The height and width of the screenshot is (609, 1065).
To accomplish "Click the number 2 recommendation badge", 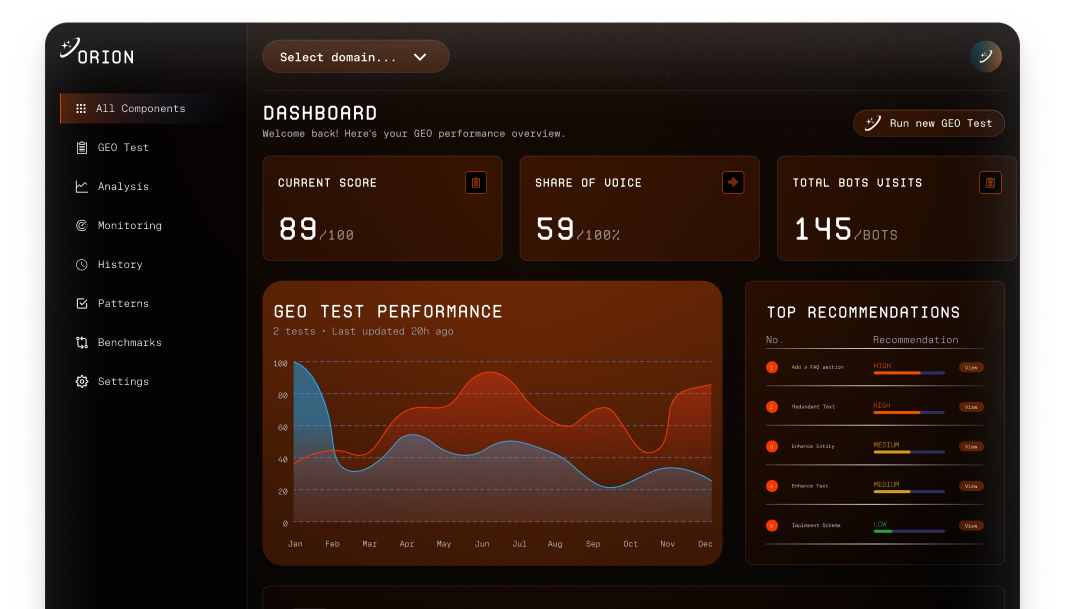I will point(772,407).
